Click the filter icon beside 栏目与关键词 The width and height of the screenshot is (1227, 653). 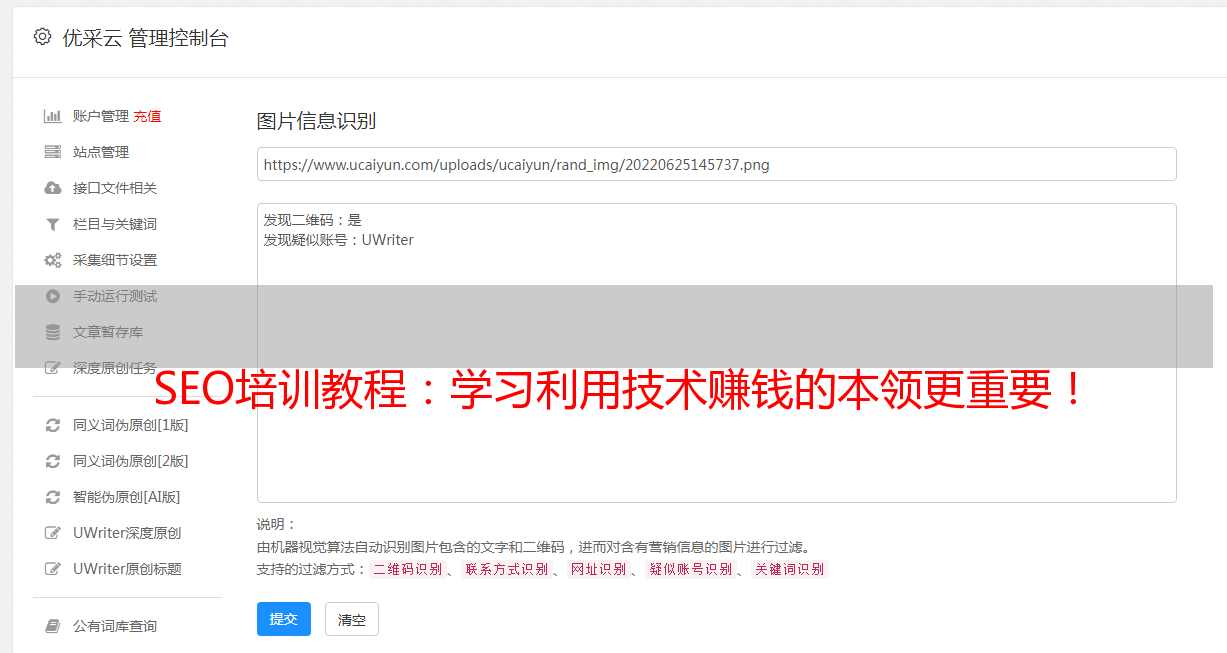pos(53,224)
